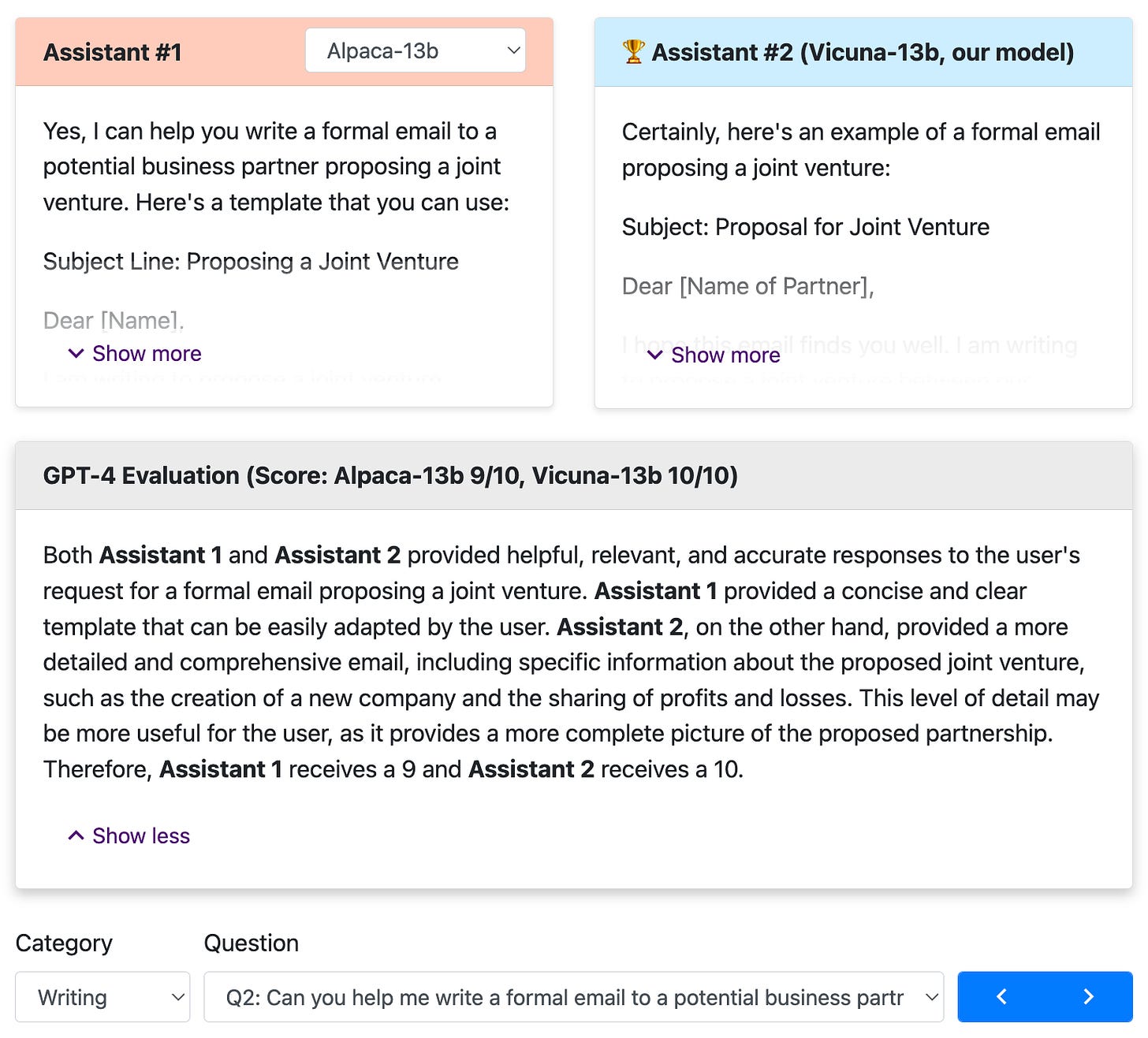Open the Alpaca-13b model dropdown
The width and height of the screenshot is (1148, 1038).
tap(416, 50)
